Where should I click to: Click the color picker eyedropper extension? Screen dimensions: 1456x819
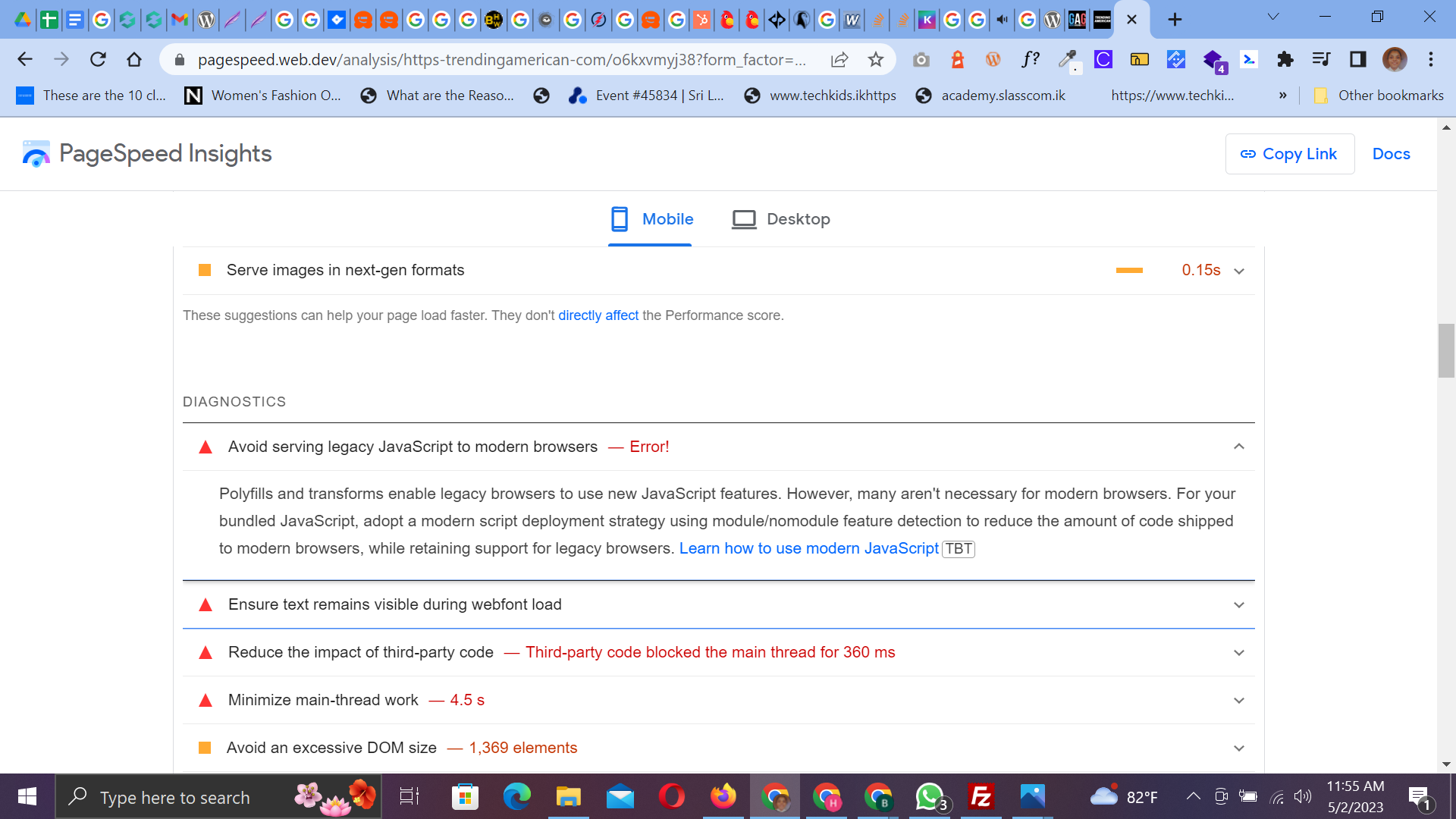coord(1068,59)
